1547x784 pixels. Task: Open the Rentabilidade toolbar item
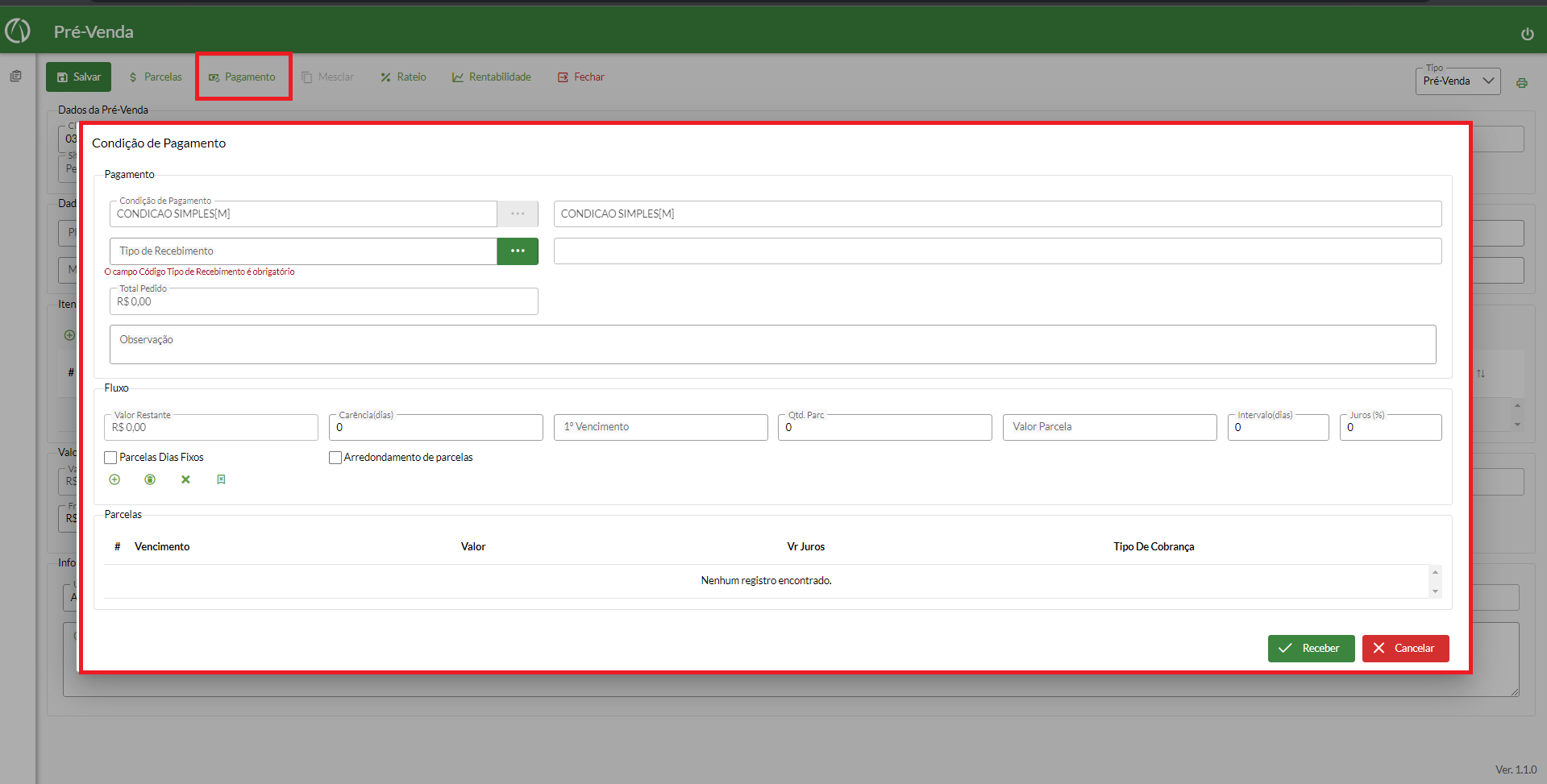click(492, 77)
